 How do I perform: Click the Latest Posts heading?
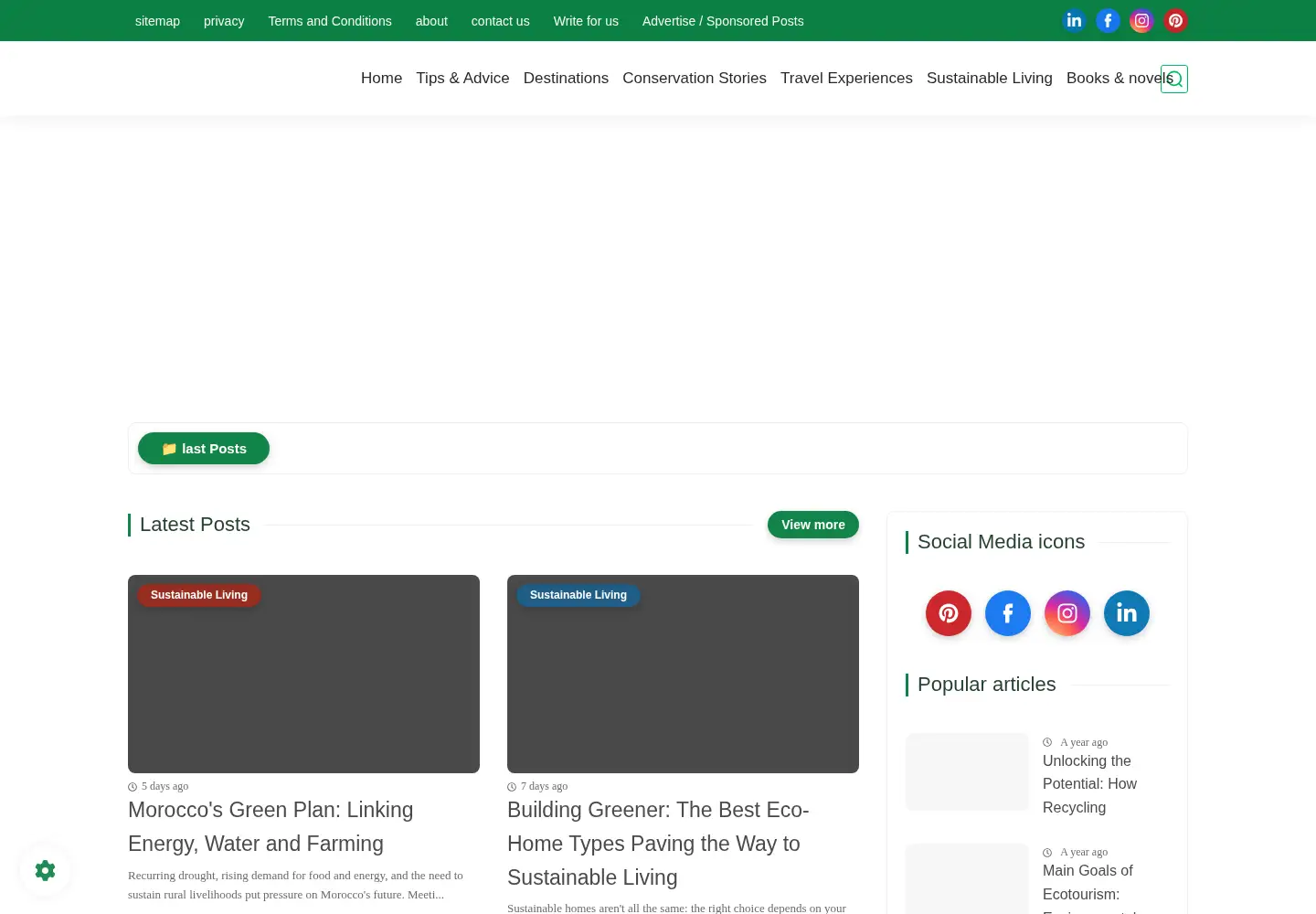click(x=195, y=525)
